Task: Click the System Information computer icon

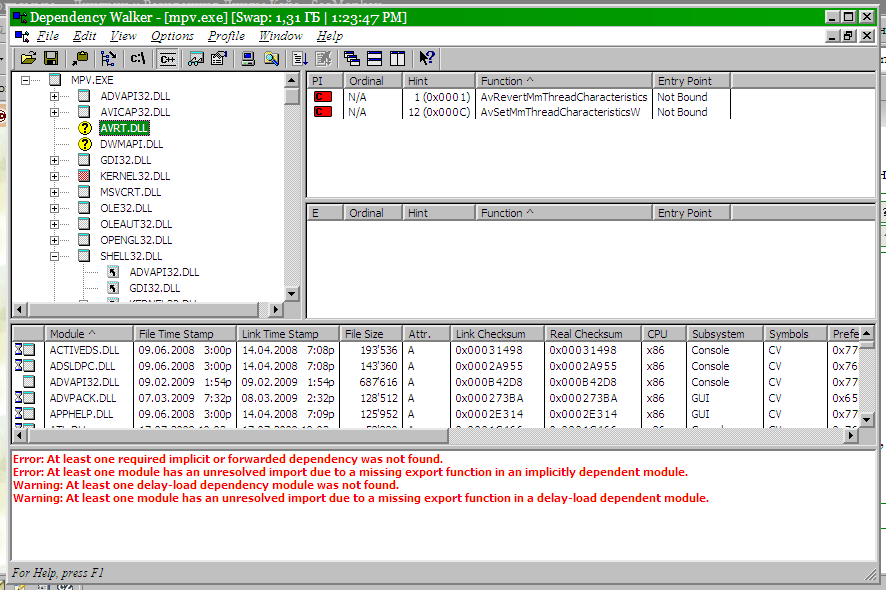Action: coord(248,59)
